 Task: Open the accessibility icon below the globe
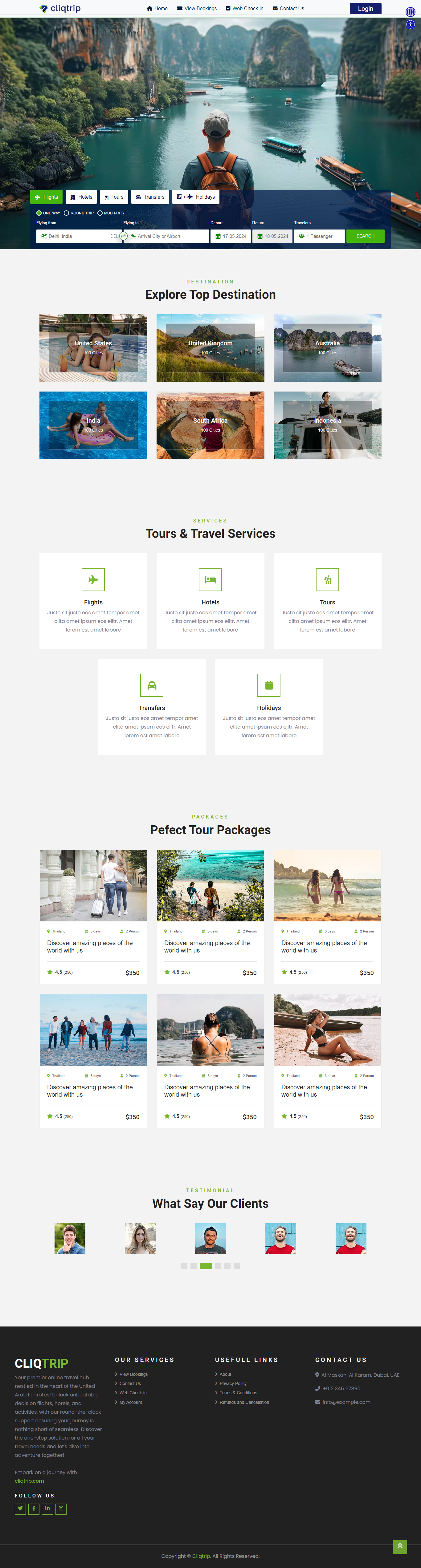410,24
